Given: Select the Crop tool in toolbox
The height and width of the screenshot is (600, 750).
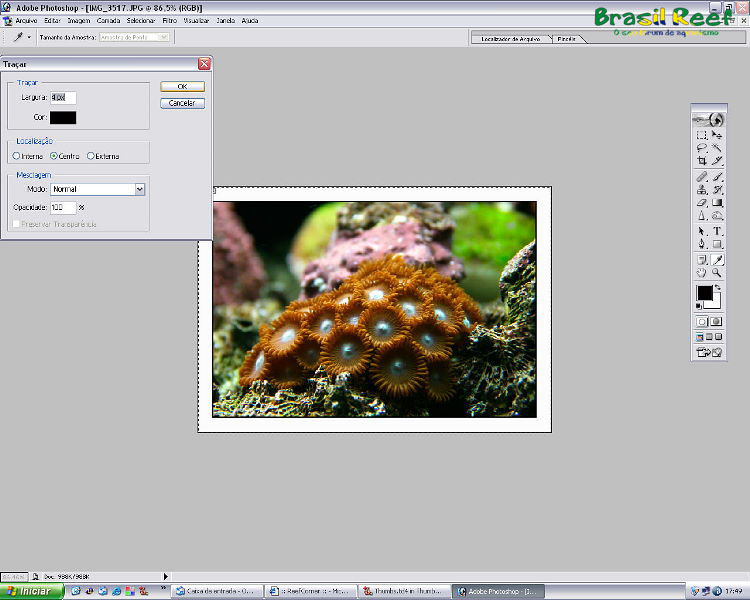Looking at the screenshot, I should [702, 161].
